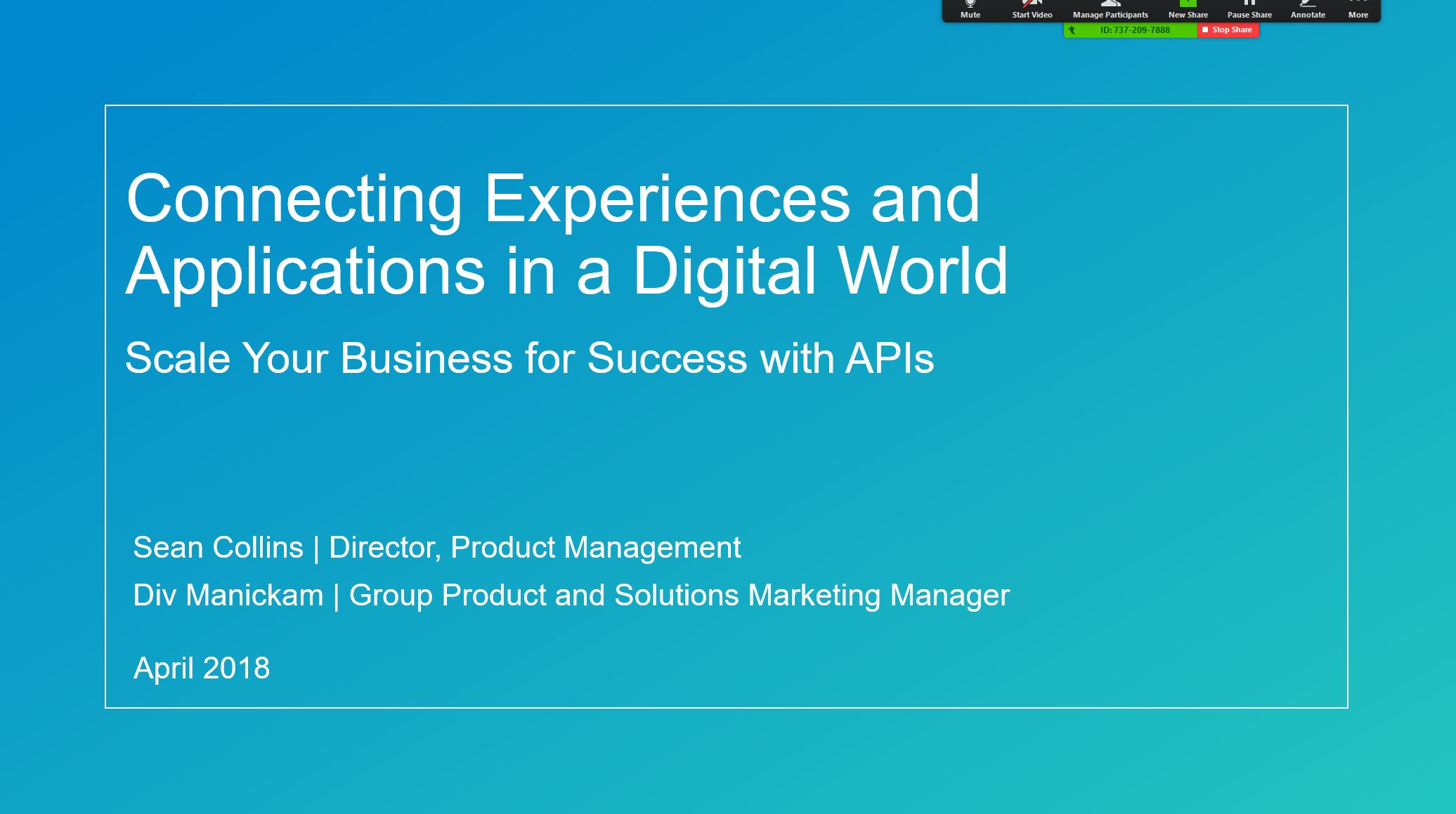1456x814 pixels.
Task: Click the subtitle 'Scale Your Business for Success with APIs'
Action: pyautogui.click(x=529, y=358)
